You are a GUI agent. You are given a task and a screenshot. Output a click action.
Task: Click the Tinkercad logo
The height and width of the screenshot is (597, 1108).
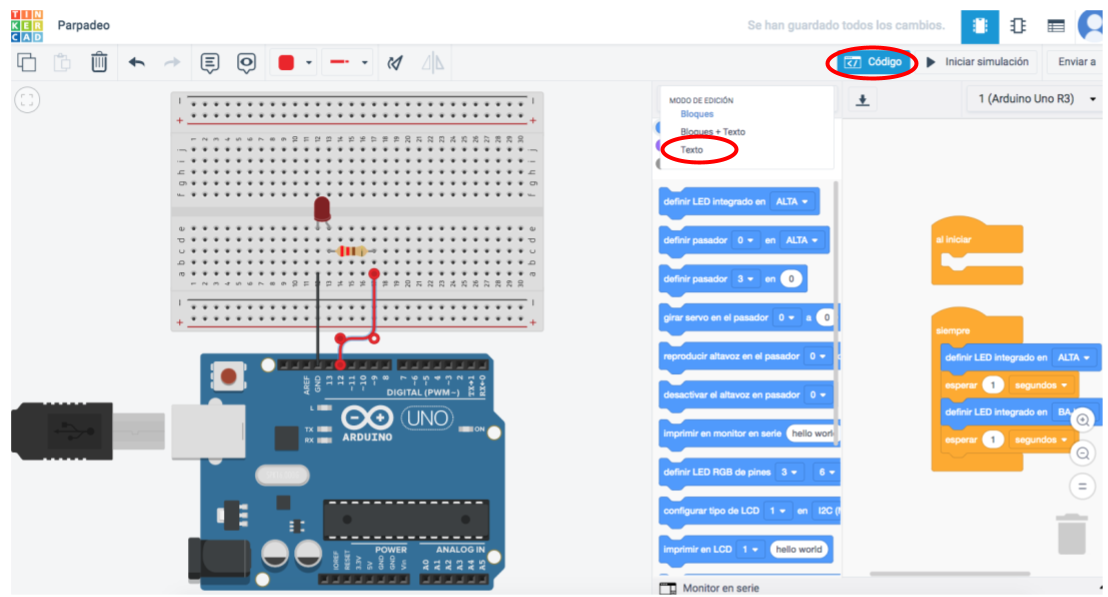(27, 26)
